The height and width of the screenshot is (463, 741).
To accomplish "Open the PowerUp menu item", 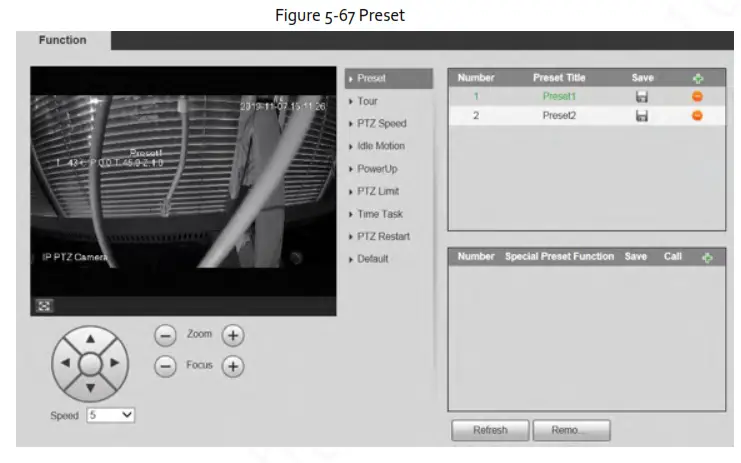I will pos(377,169).
